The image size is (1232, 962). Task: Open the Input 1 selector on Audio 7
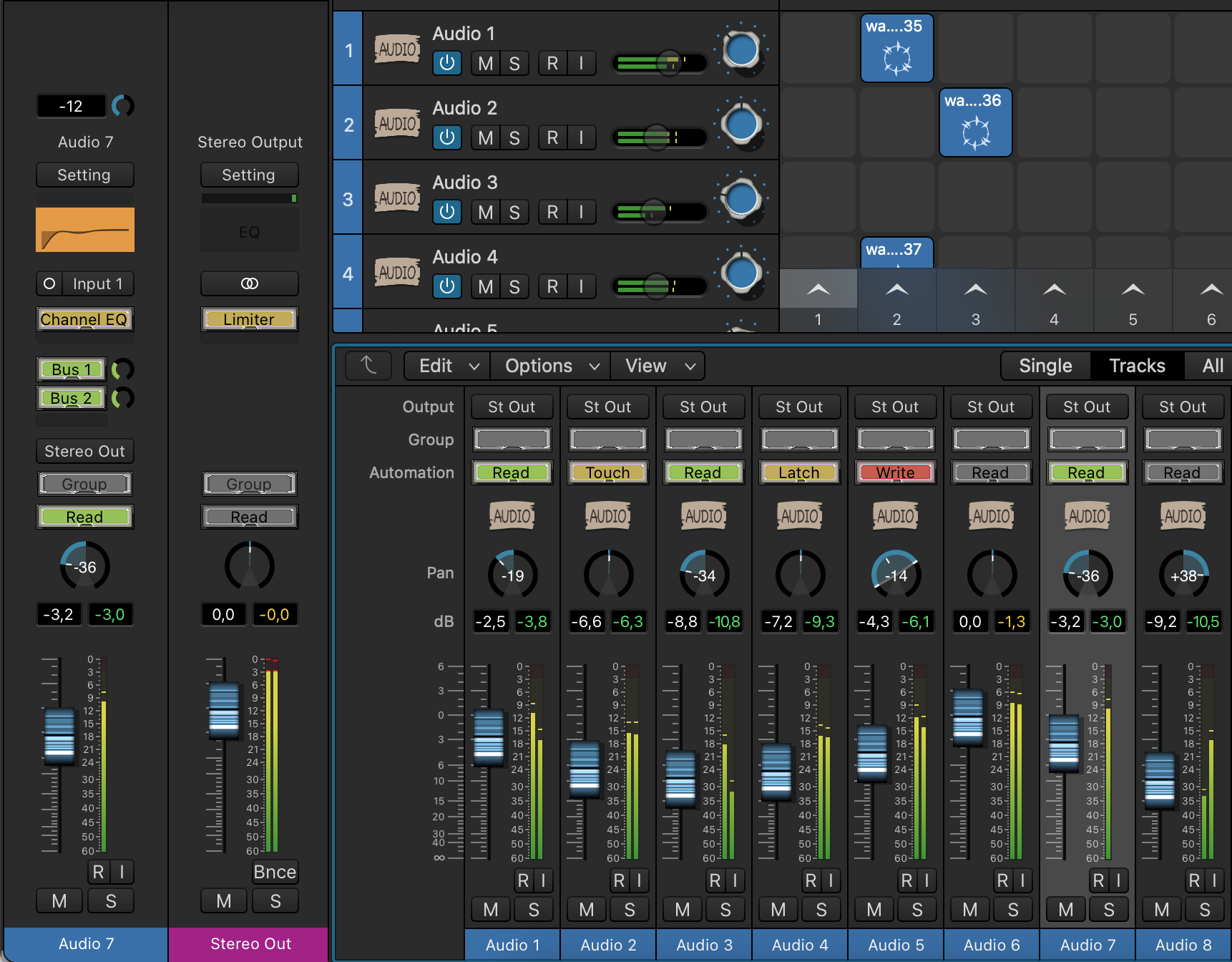(97, 283)
